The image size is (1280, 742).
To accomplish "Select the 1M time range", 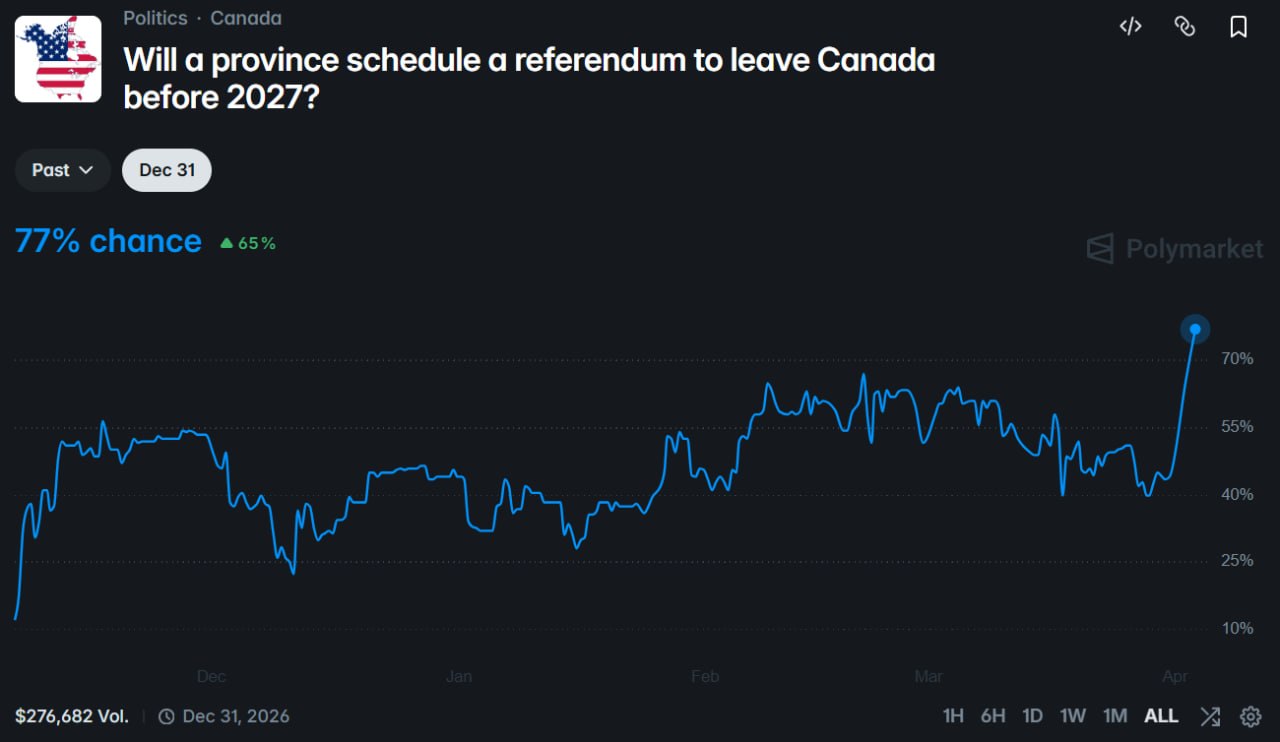I will pos(1114,716).
